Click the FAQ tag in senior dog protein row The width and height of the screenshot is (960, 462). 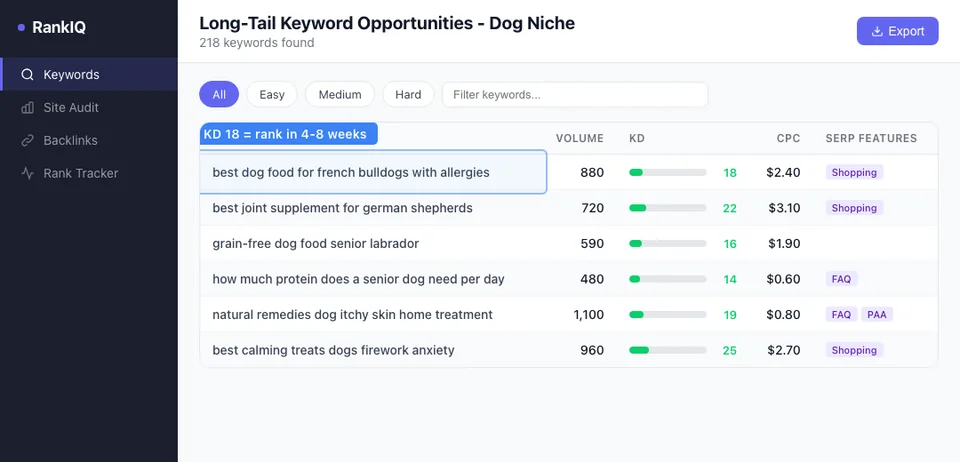[841, 279]
